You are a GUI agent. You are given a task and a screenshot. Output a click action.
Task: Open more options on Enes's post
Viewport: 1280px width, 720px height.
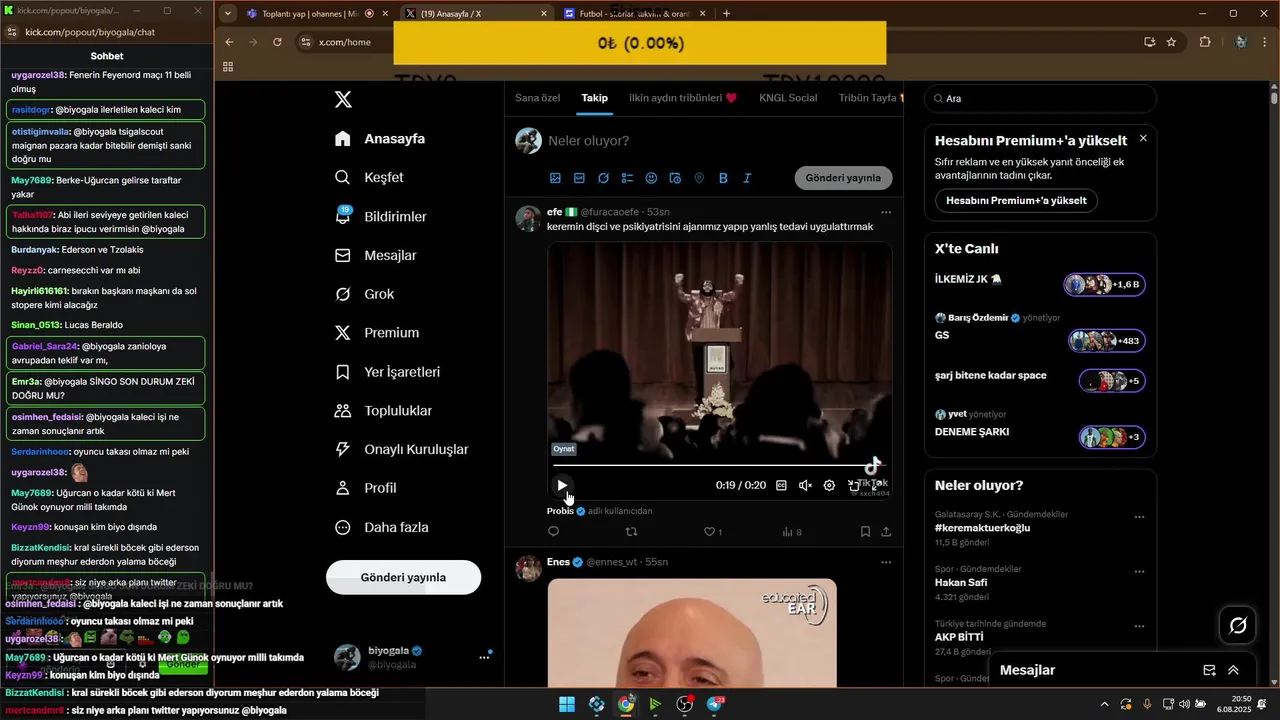(x=886, y=562)
